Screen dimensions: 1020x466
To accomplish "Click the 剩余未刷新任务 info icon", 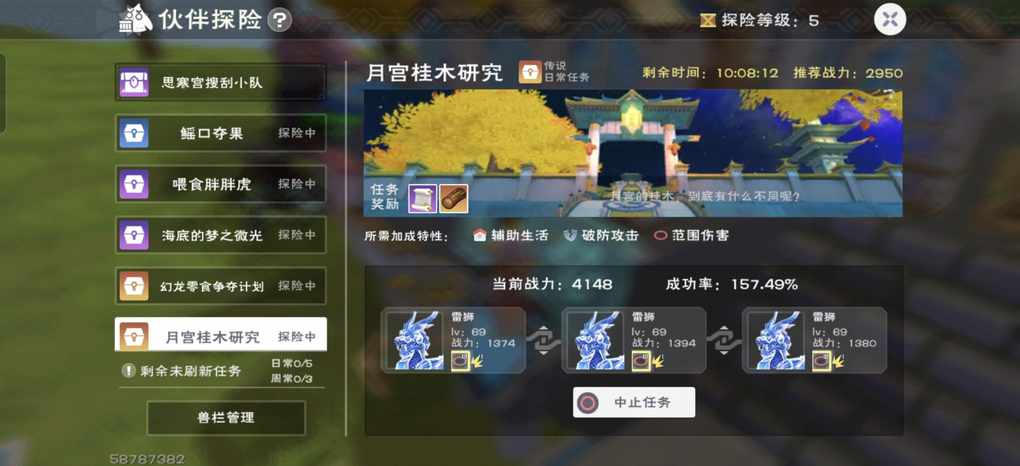I will [129, 371].
